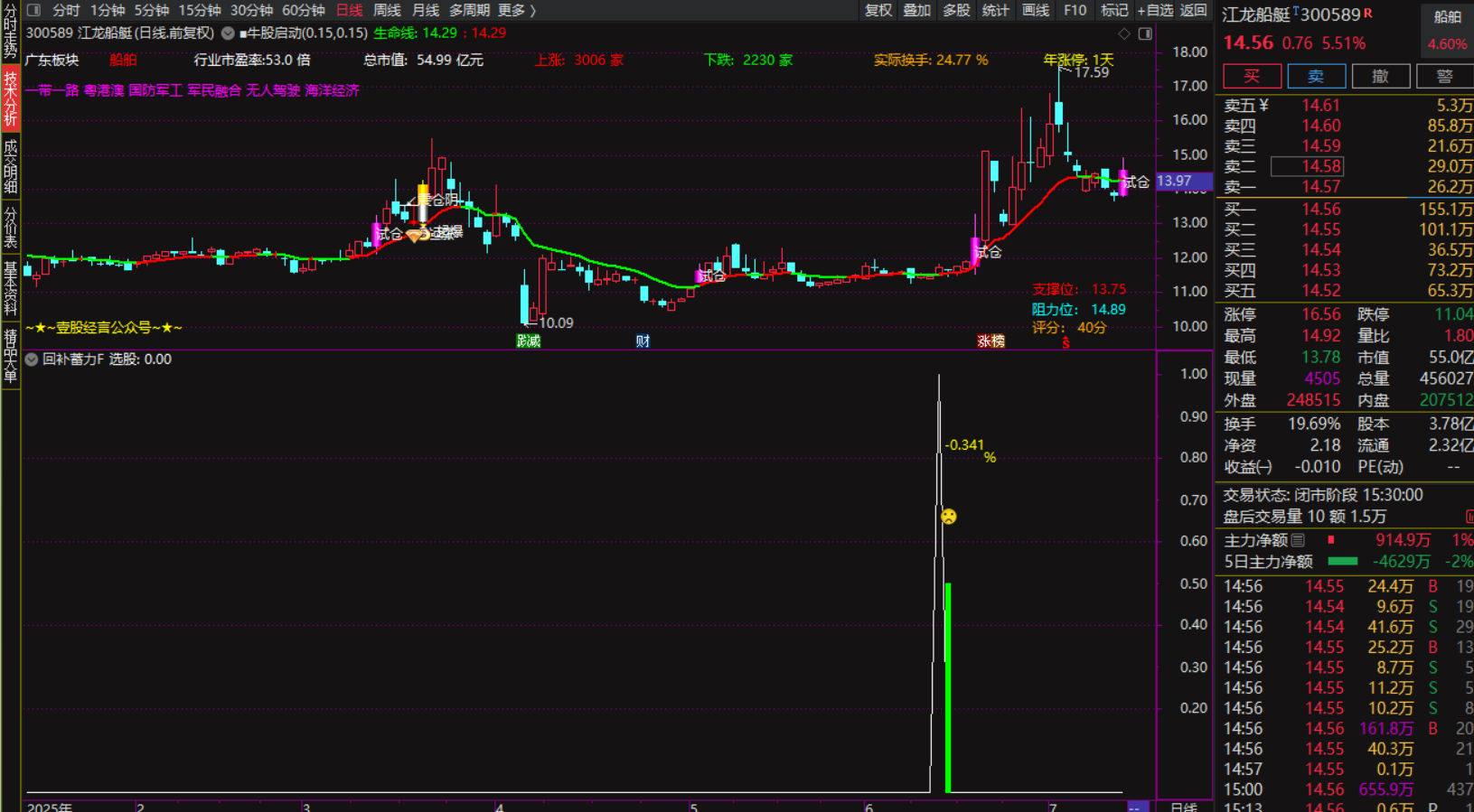This screenshot has height=812, width=1474.
Task: Click the list icon beside 主力净额
Action: coord(1298,540)
